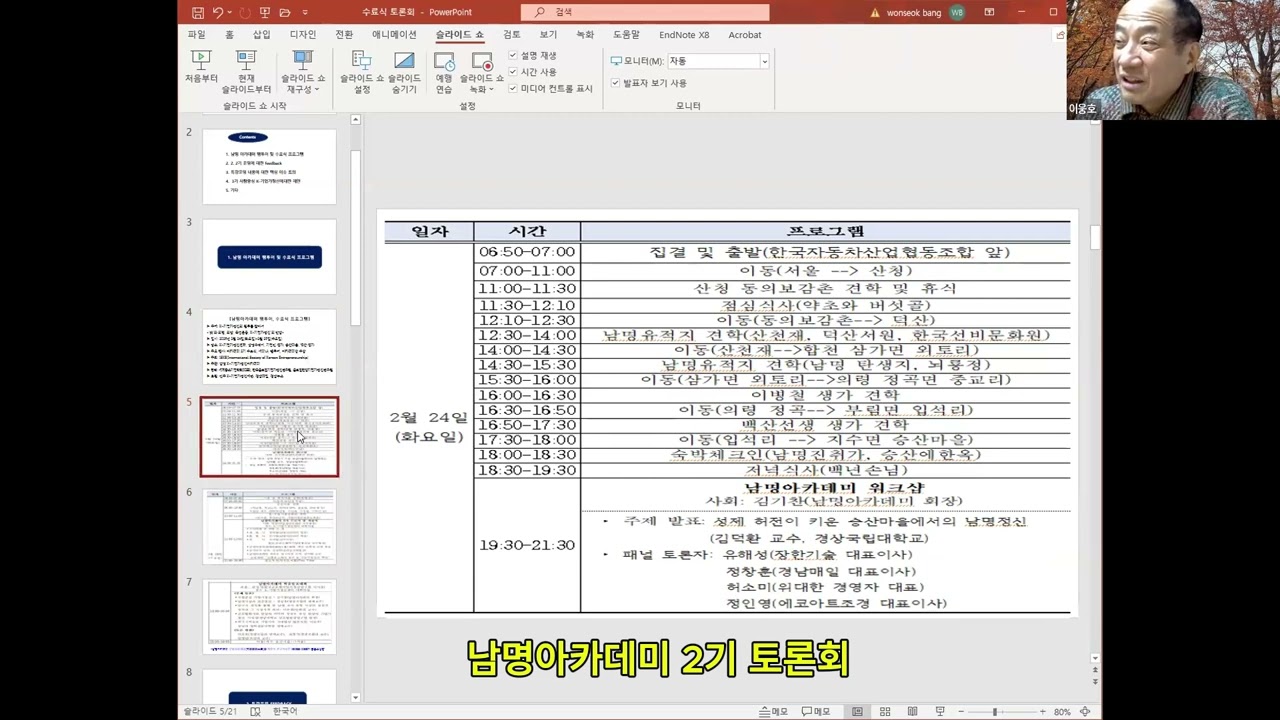Viewport: 1280px width, 720px height.
Task: Undo the last action
Action: point(217,12)
